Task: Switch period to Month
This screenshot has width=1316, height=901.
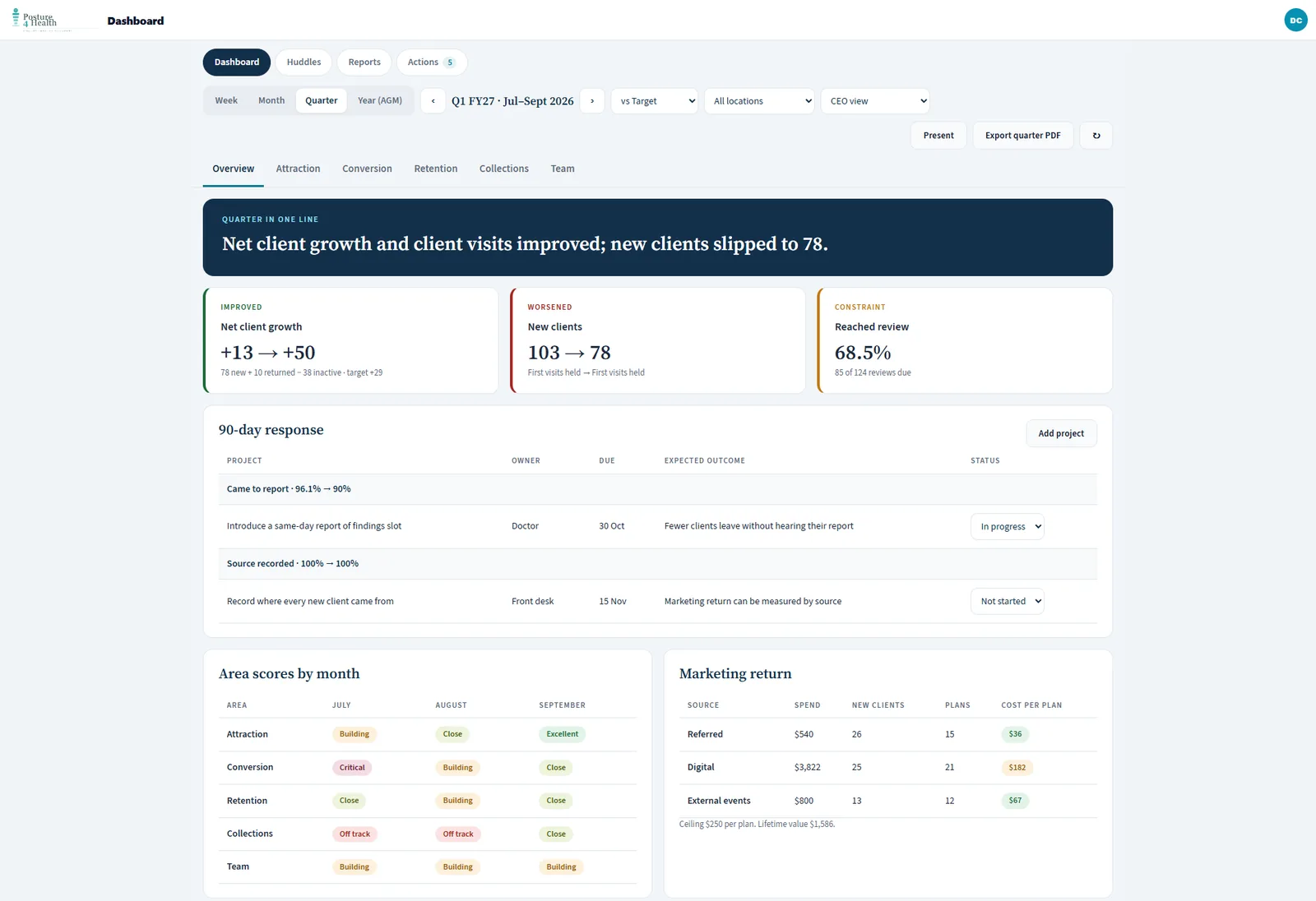Action: click(271, 100)
